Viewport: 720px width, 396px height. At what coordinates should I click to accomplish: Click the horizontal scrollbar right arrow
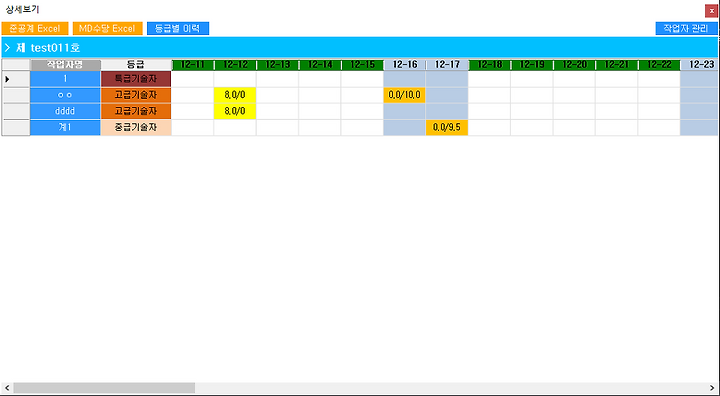(713, 388)
